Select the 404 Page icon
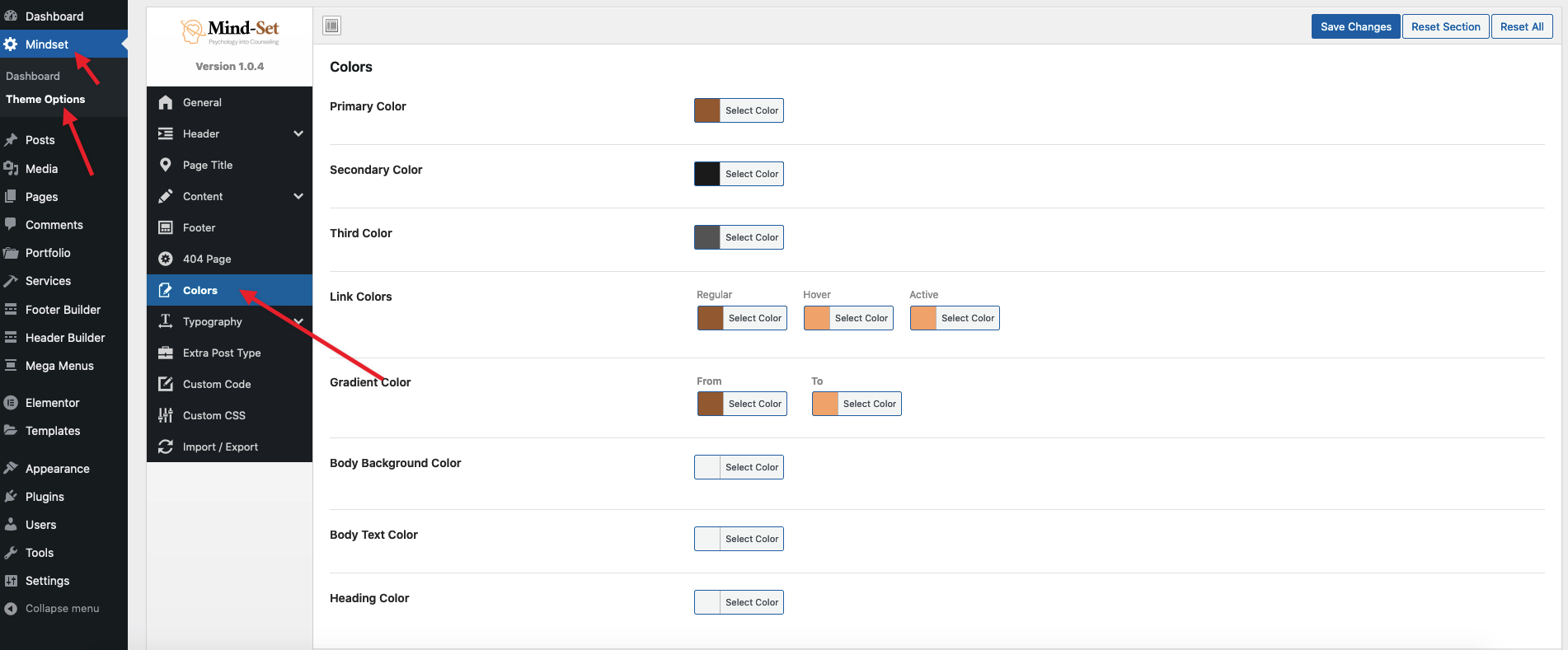Viewport: 1568px width, 650px height. click(166, 259)
